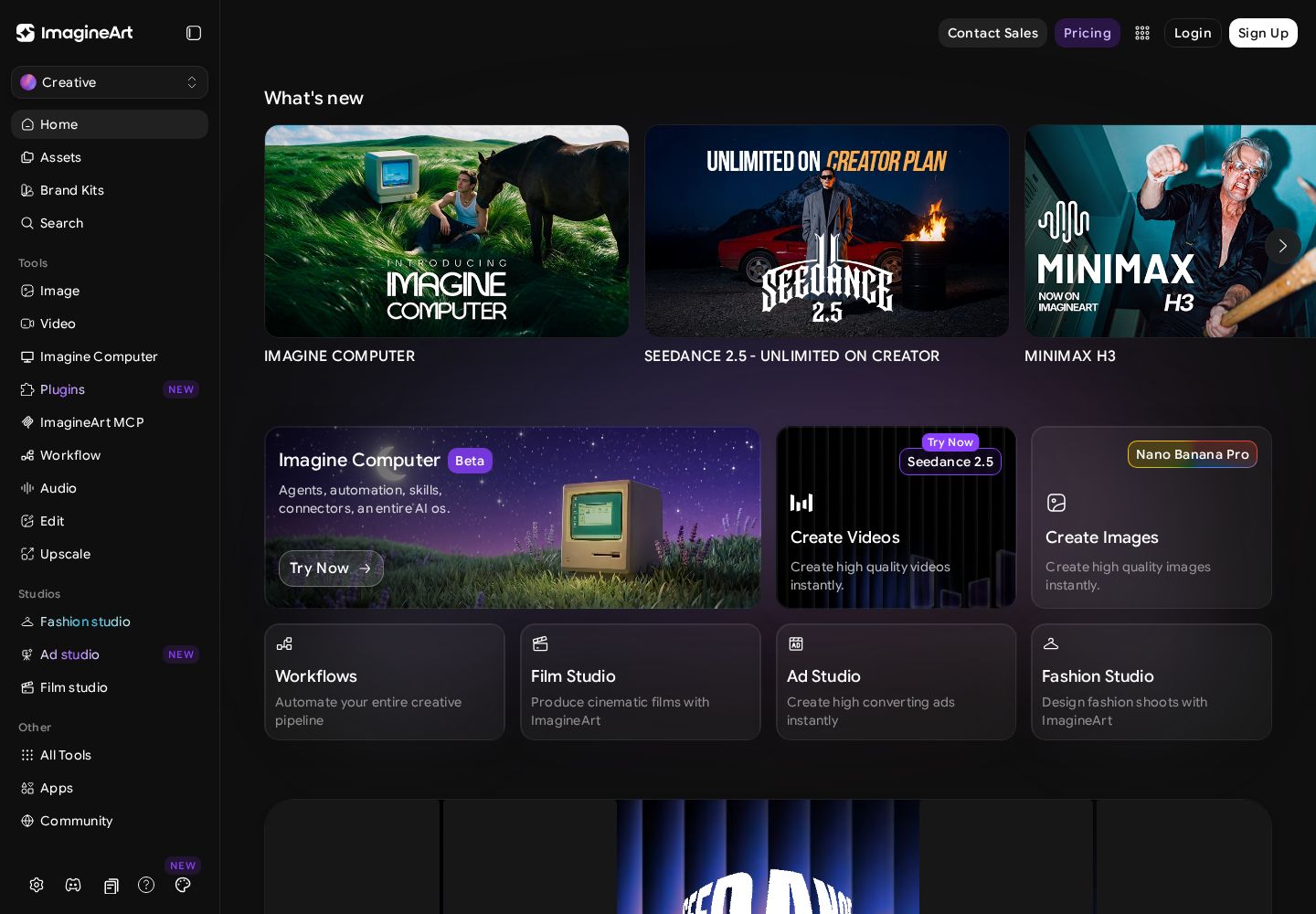The image size is (1316, 914).
Task: Open Brand Kits in sidebar
Action: (110, 190)
